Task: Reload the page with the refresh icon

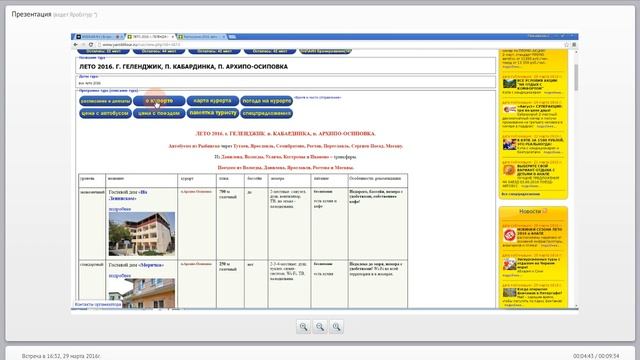Action: pos(91,44)
